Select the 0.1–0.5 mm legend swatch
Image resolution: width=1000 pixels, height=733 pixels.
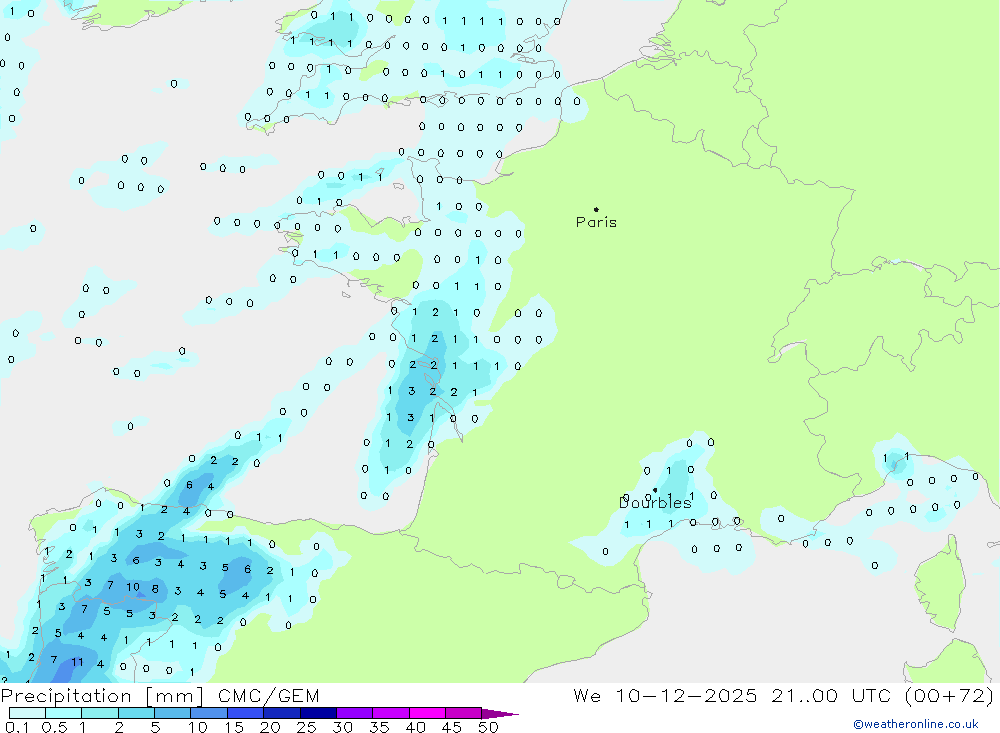[x=27, y=713]
